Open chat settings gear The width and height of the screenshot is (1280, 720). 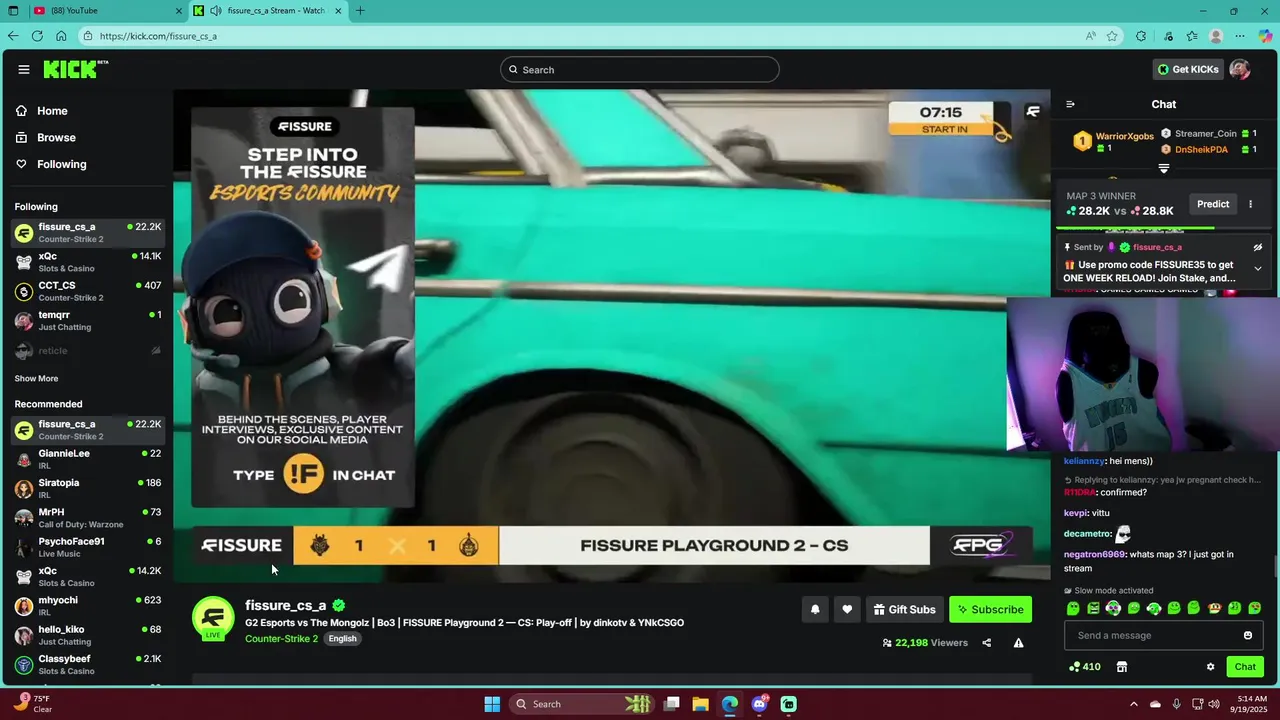[x=1210, y=667]
